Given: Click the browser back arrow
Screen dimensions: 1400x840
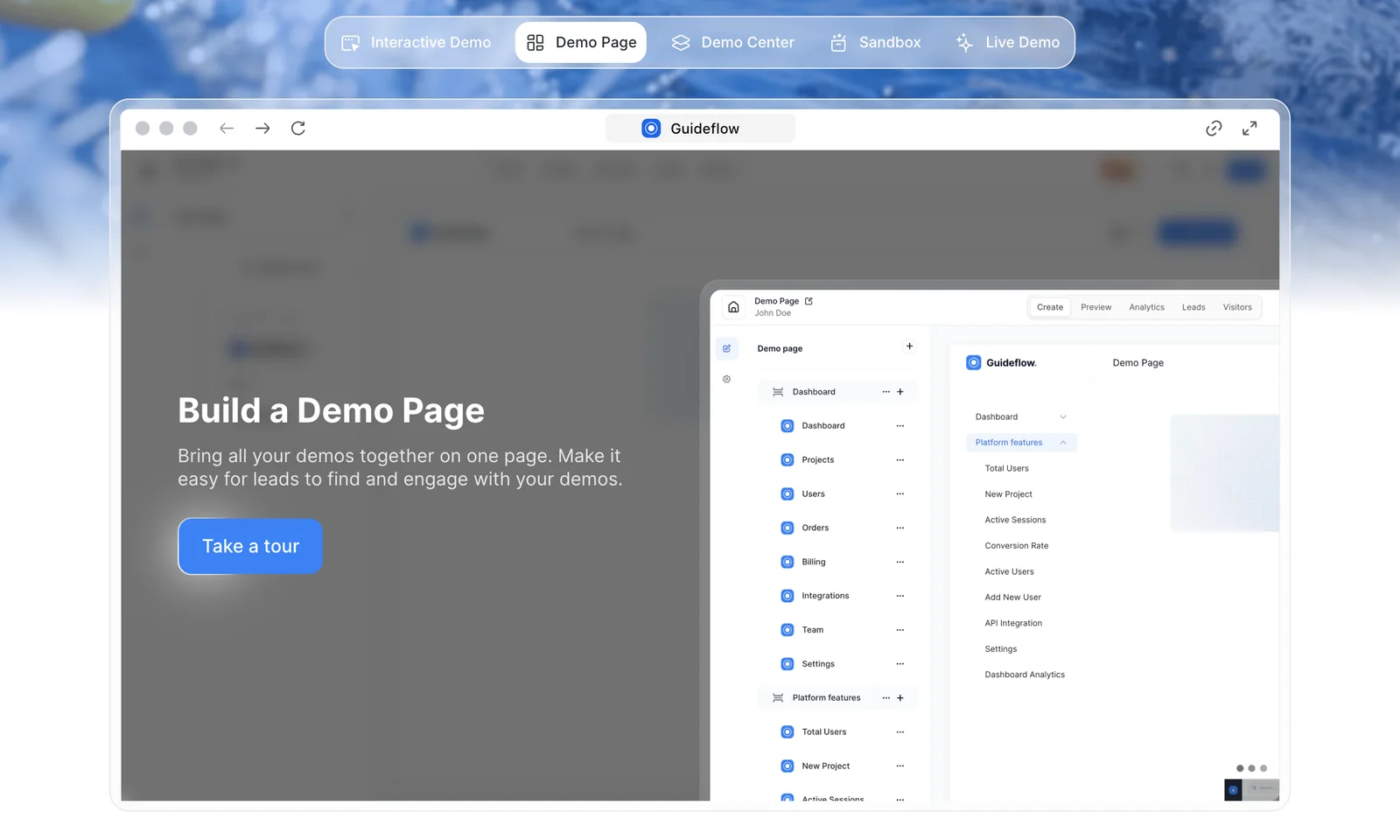Looking at the screenshot, I should tap(227, 129).
